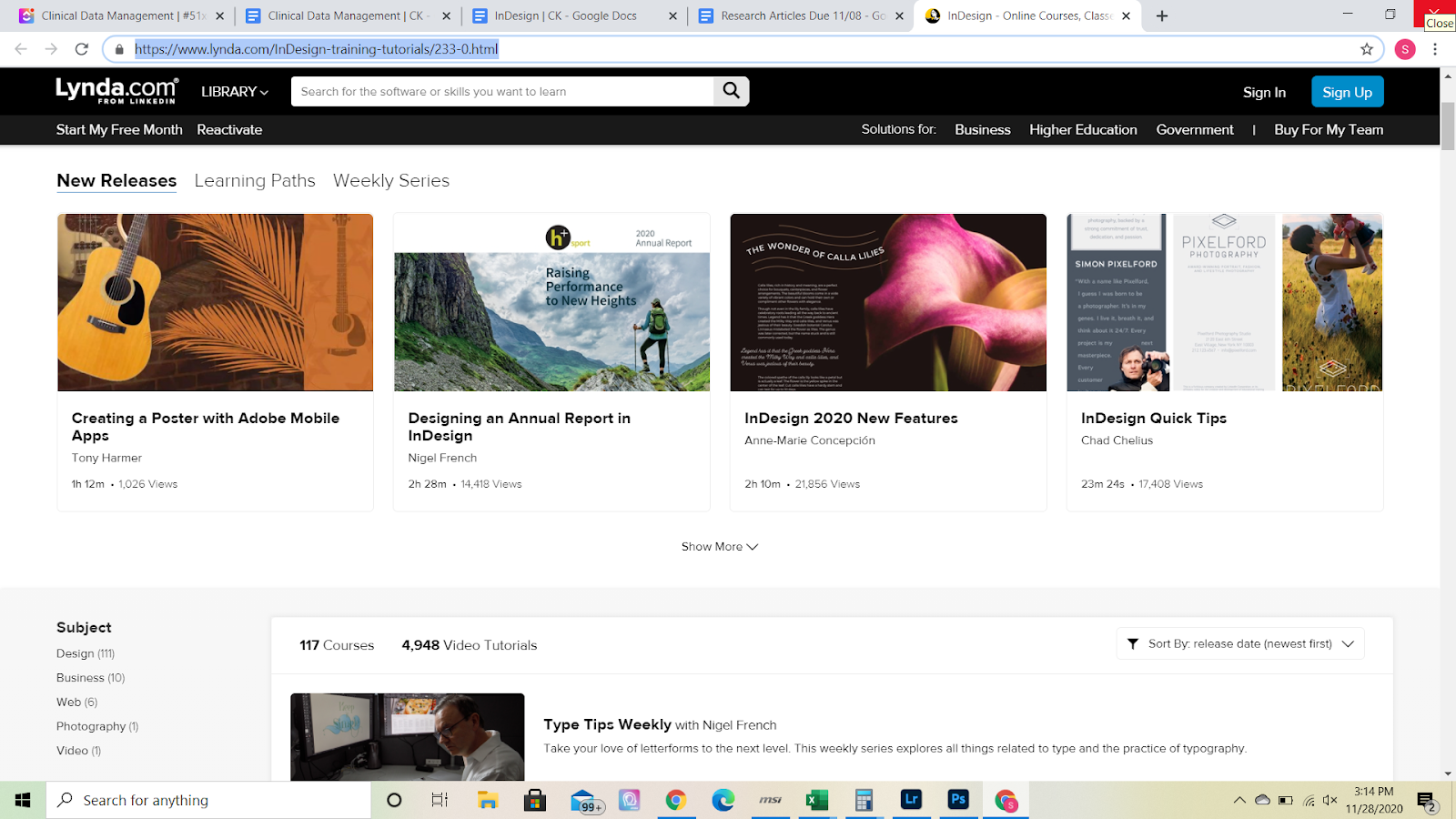1456x819 pixels.
Task: Click Start My Free Month
Action: pyautogui.click(x=119, y=129)
